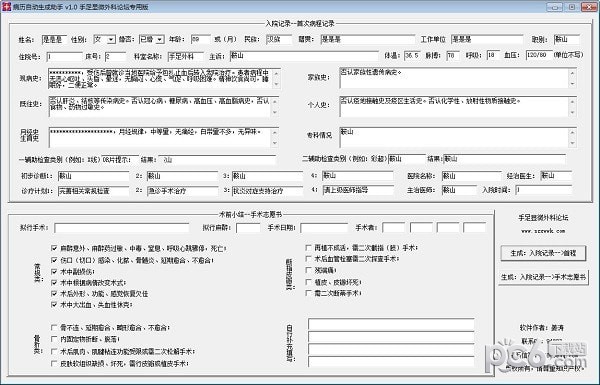This screenshot has height=385, width=600.
Task: Click the 拟行手术 planned surgery field
Action: [x=122, y=228]
